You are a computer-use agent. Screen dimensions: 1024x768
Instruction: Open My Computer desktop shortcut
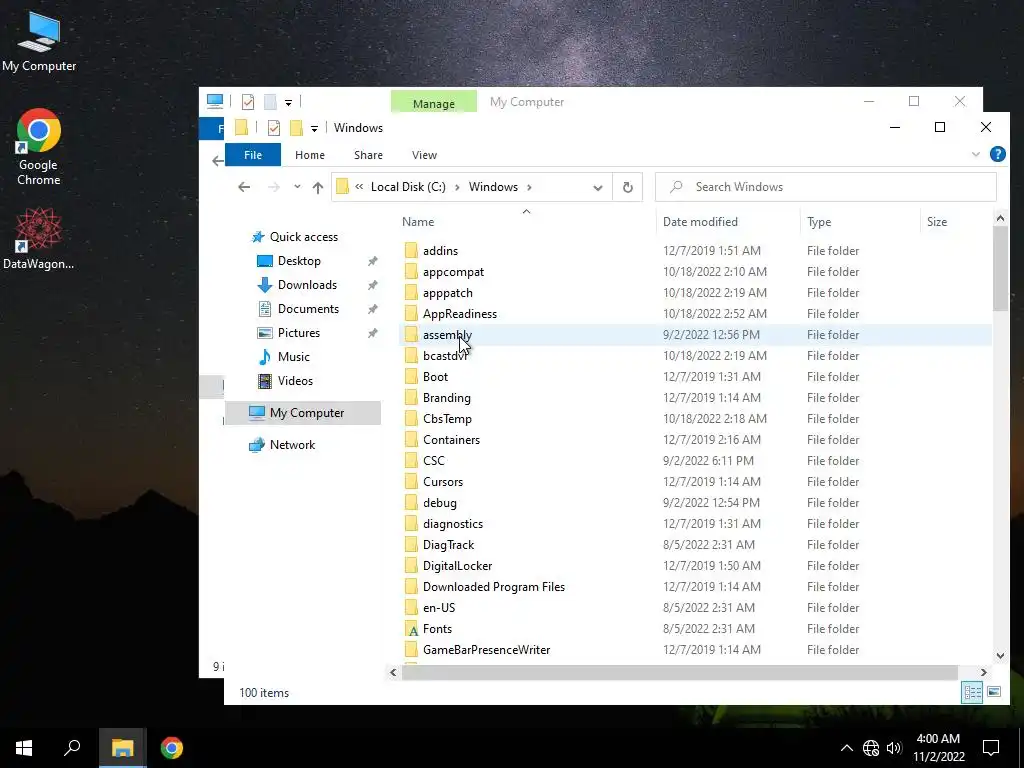click(x=39, y=40)
